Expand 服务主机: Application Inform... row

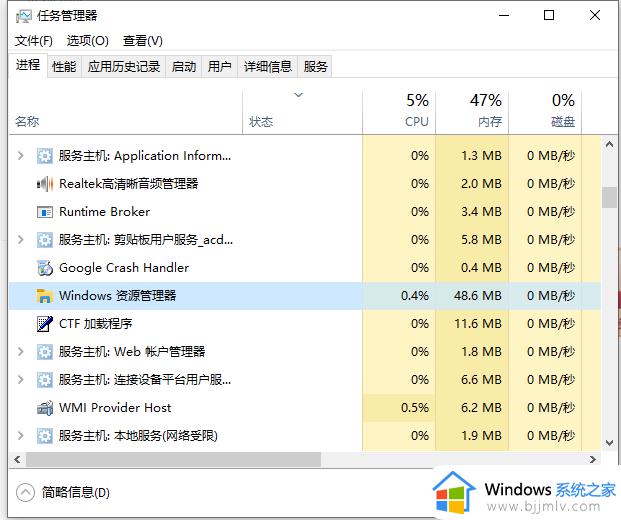point(21,156)
